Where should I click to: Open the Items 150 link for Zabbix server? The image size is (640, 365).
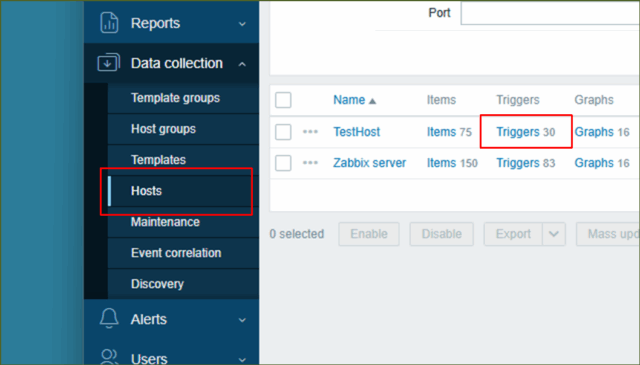coord(452,163)
